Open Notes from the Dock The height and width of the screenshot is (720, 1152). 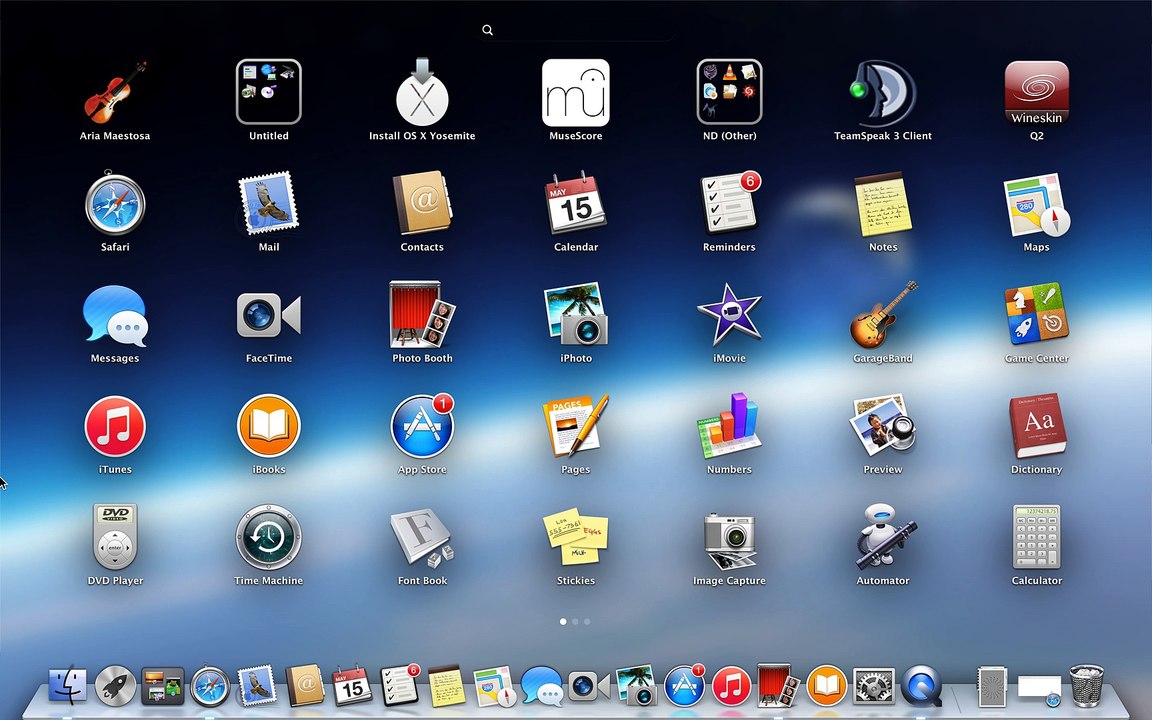(x=447, y=686)
